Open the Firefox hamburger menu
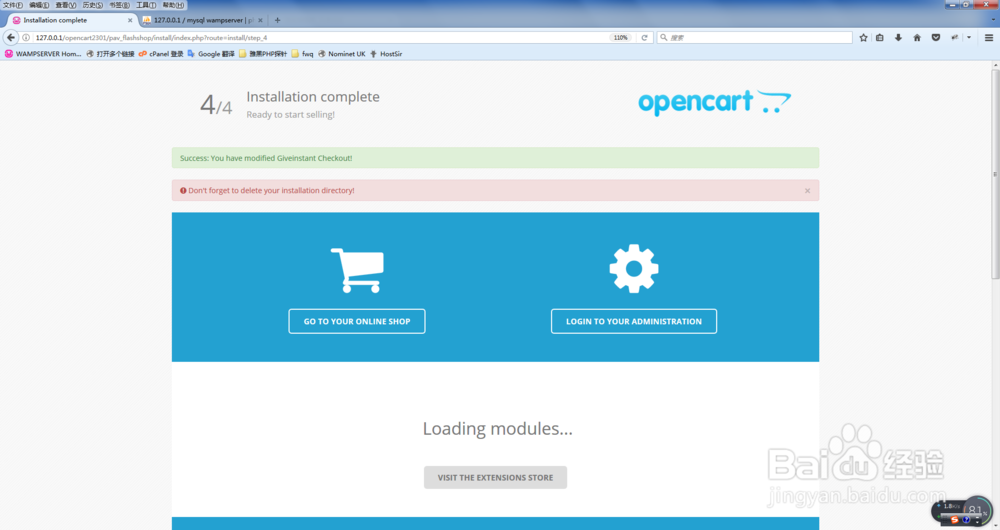The width and height of the screenshot is (1000, 530). tap(989, 38)
